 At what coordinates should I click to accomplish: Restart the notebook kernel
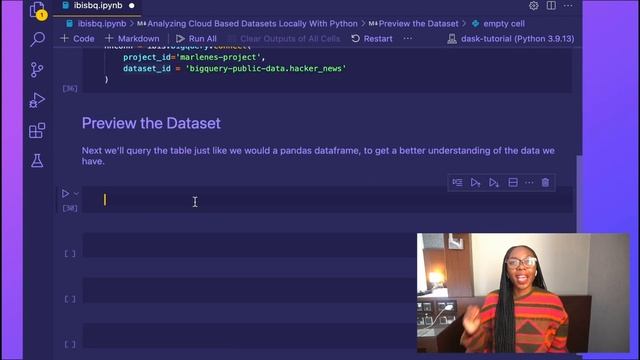[372, 39]
